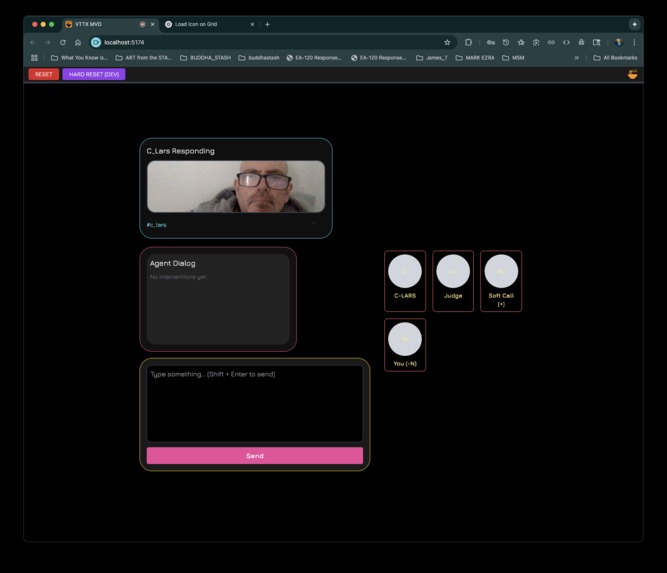Open the MARK EZRA bookmark folder
The height and width of the screenshot is (573, 667).
pos(475,57)
